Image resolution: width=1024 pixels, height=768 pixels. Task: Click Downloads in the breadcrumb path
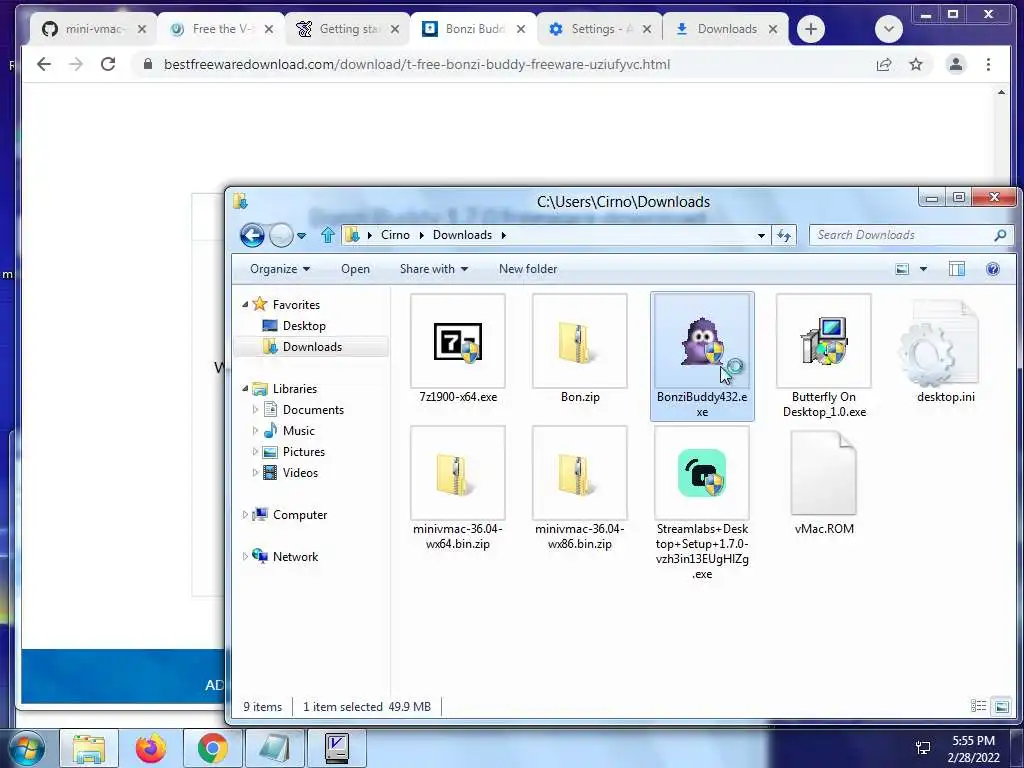coord(462,235)
